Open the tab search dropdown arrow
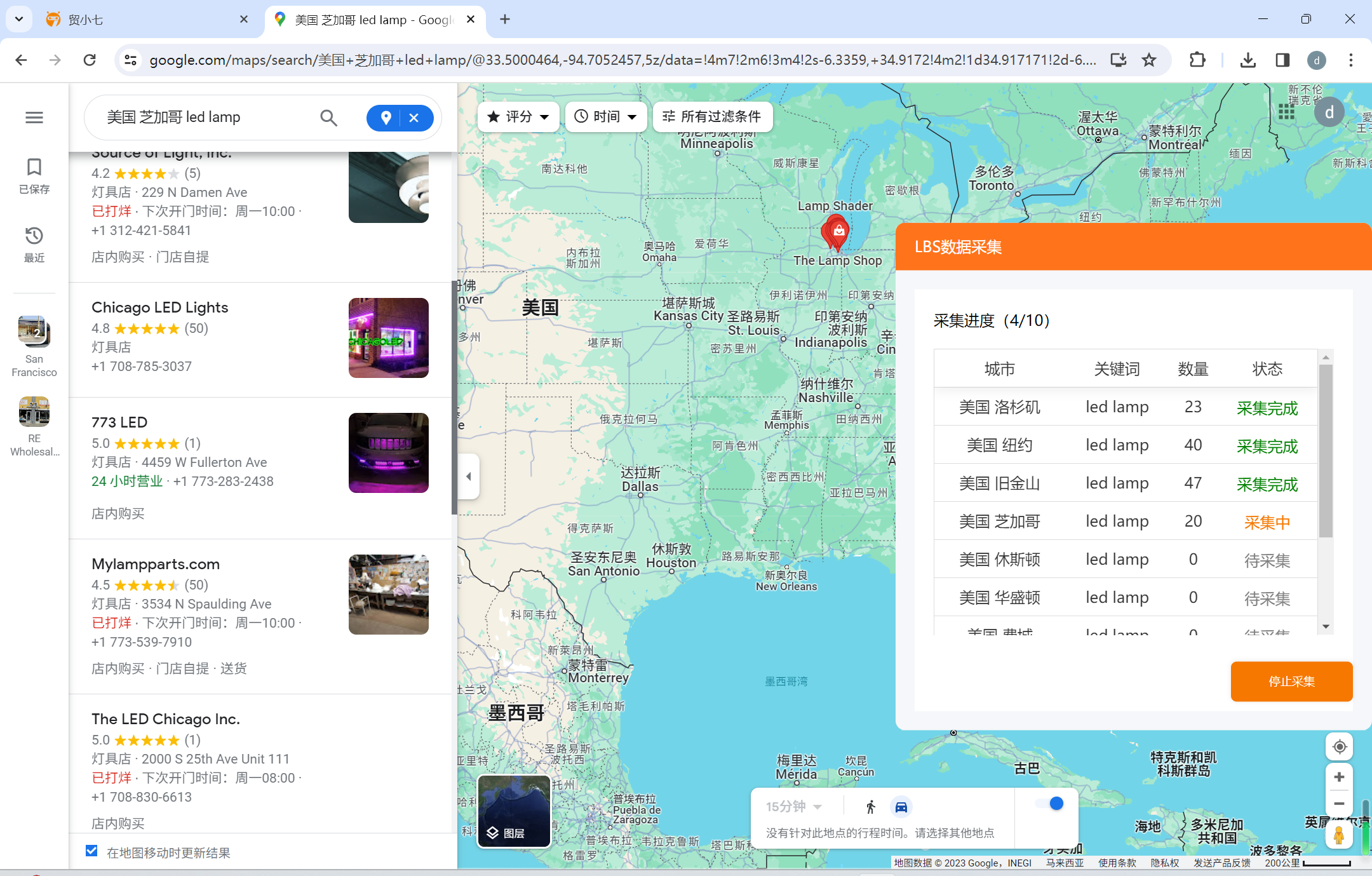This screenshot has height=876, width=1372. pyautogui.click(x=19, y=19)
